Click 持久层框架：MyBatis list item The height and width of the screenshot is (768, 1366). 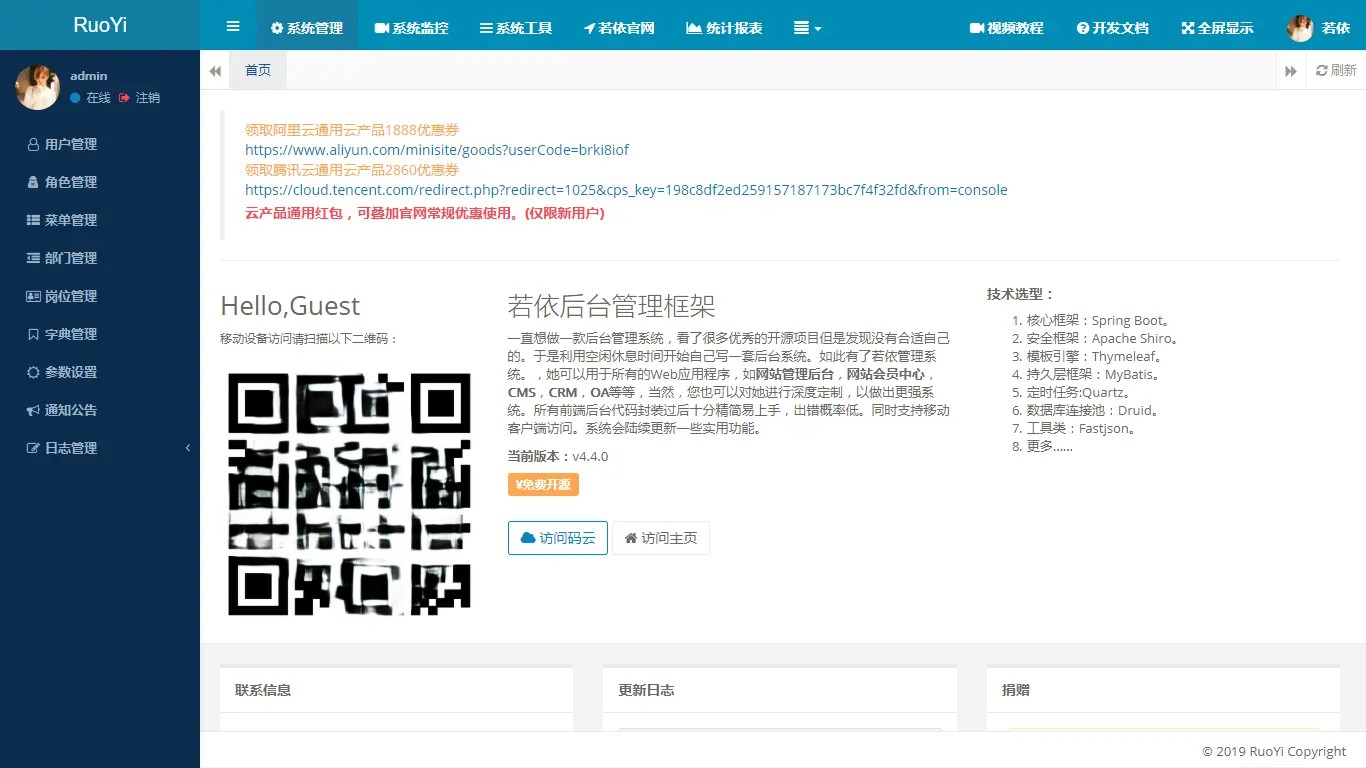coord(1093,375)
